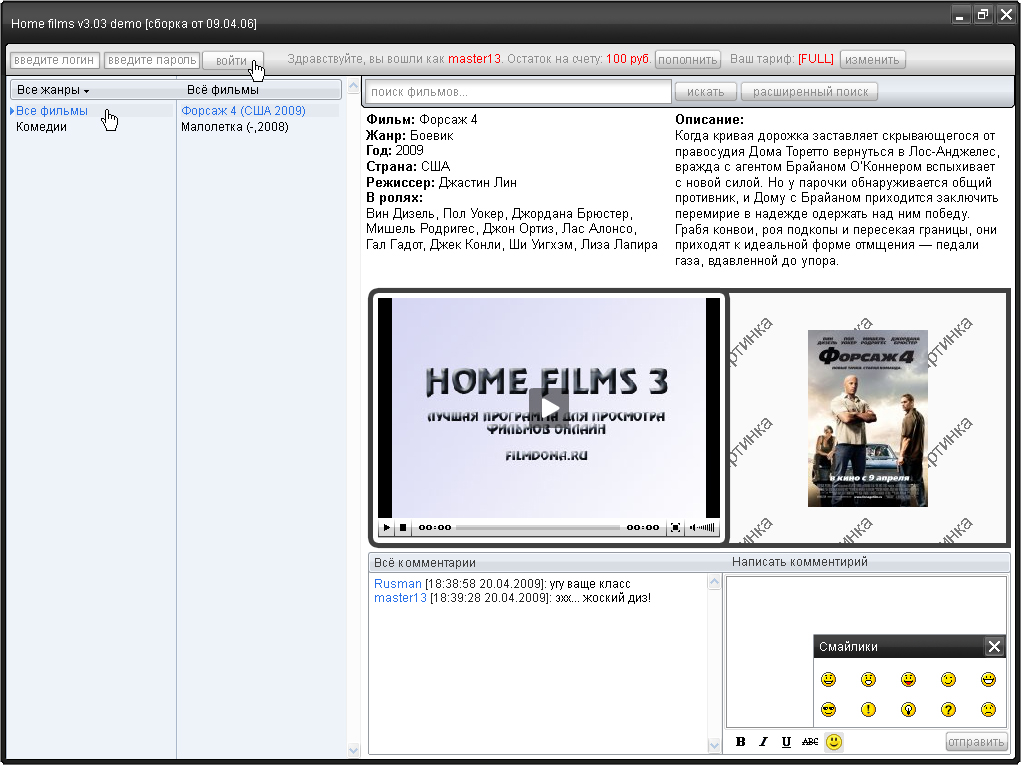Image resolution: width=1021 pixels, height=765 pixels.
Task: Click the genre value Боевик
Action: pos(432,135)
